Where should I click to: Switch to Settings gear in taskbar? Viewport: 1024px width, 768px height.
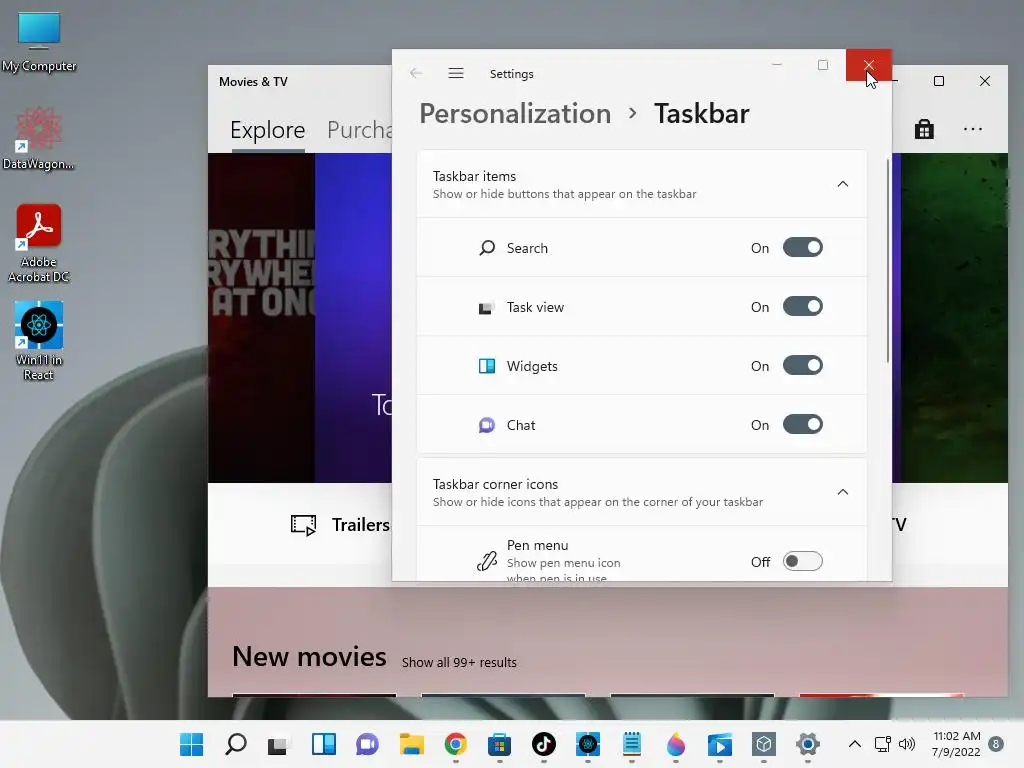coord(808,744)
